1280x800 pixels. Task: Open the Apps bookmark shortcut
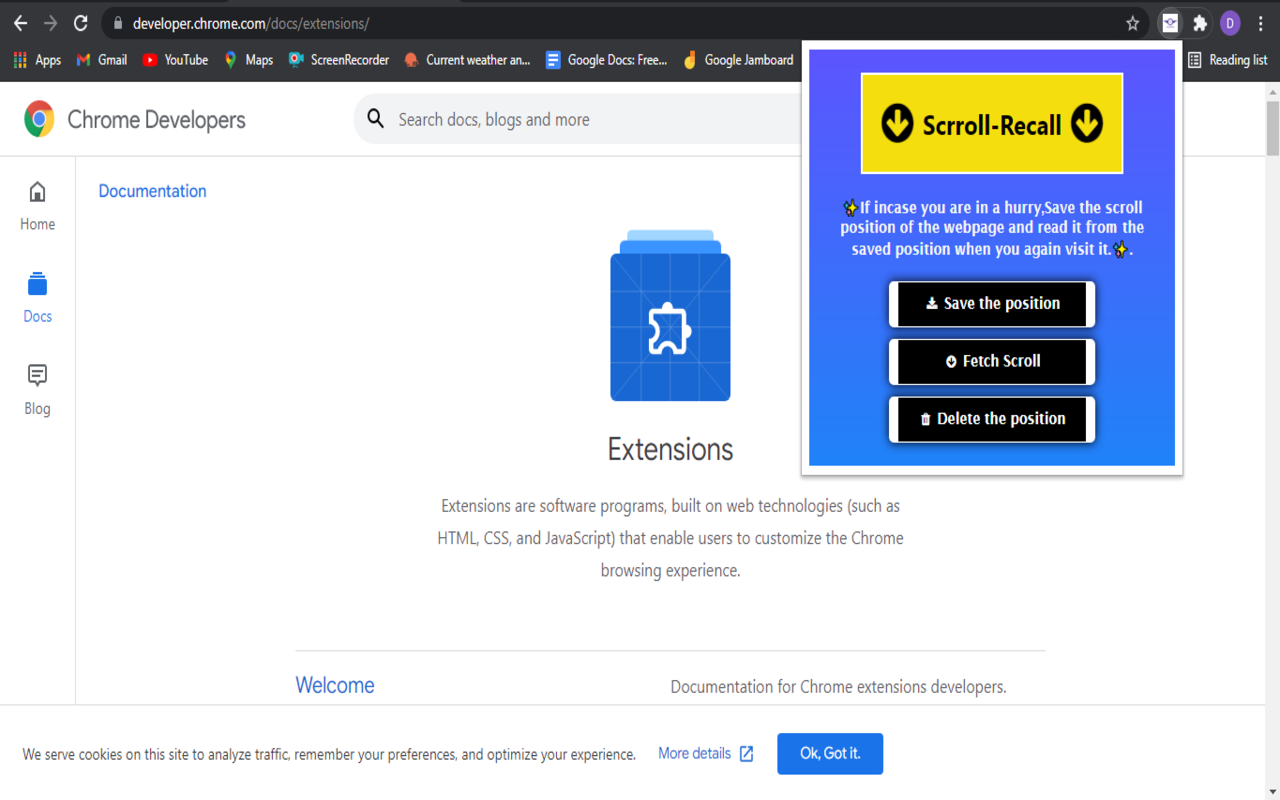click(37, 60)
